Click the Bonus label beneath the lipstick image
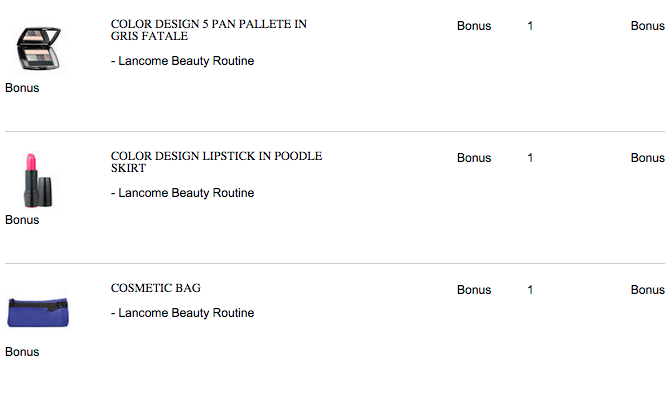This screenshot has width=670, height=394. pos(22,220)
